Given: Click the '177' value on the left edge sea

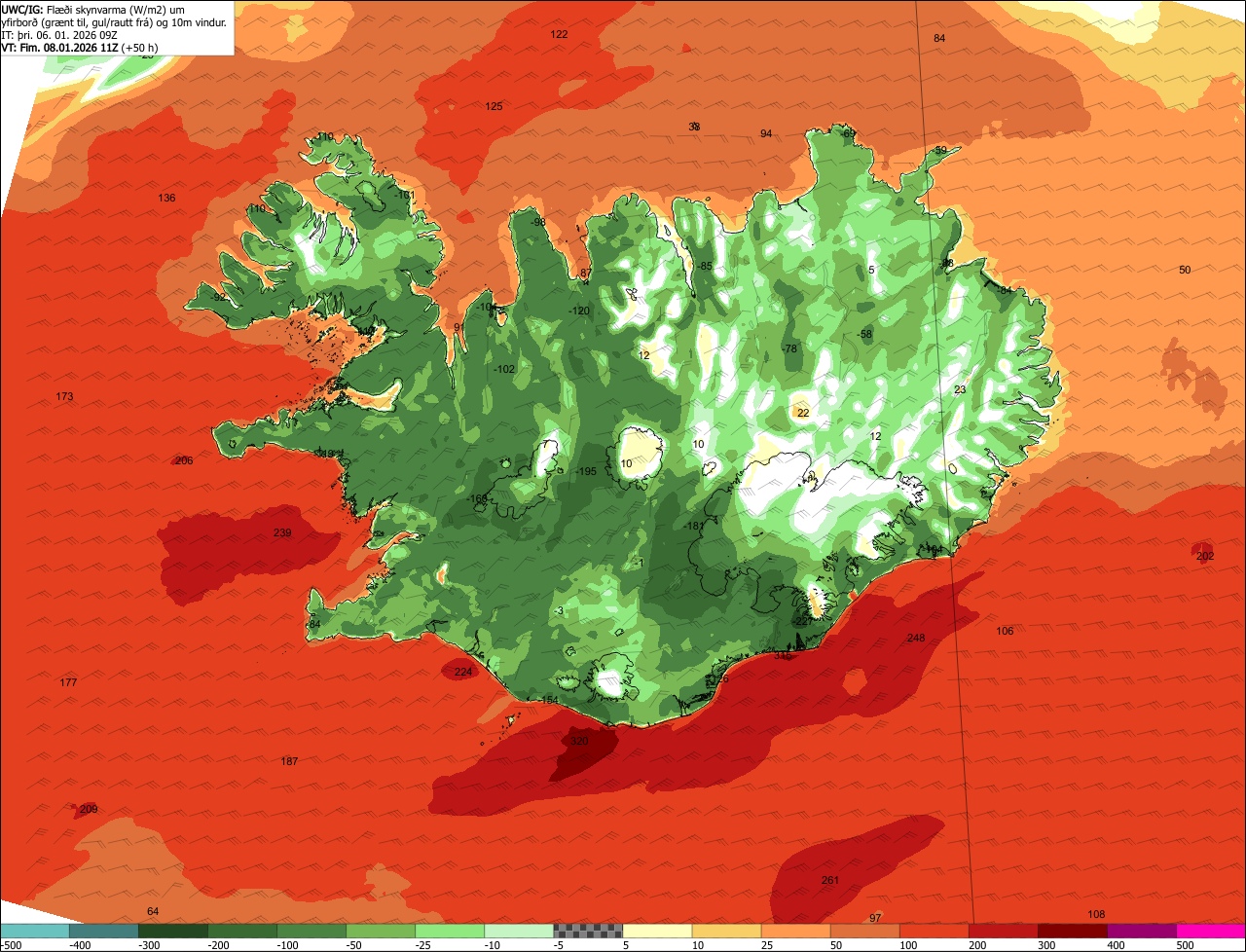Looking at the screenshot, I should click(x=68, y=682).
